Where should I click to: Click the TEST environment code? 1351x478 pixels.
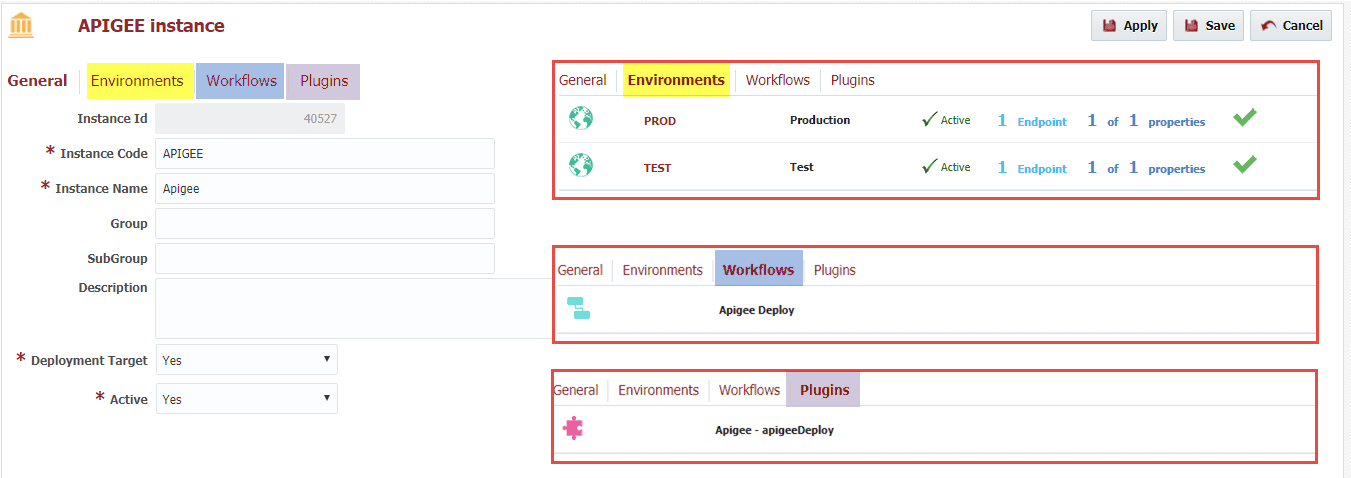click(657, 168)
